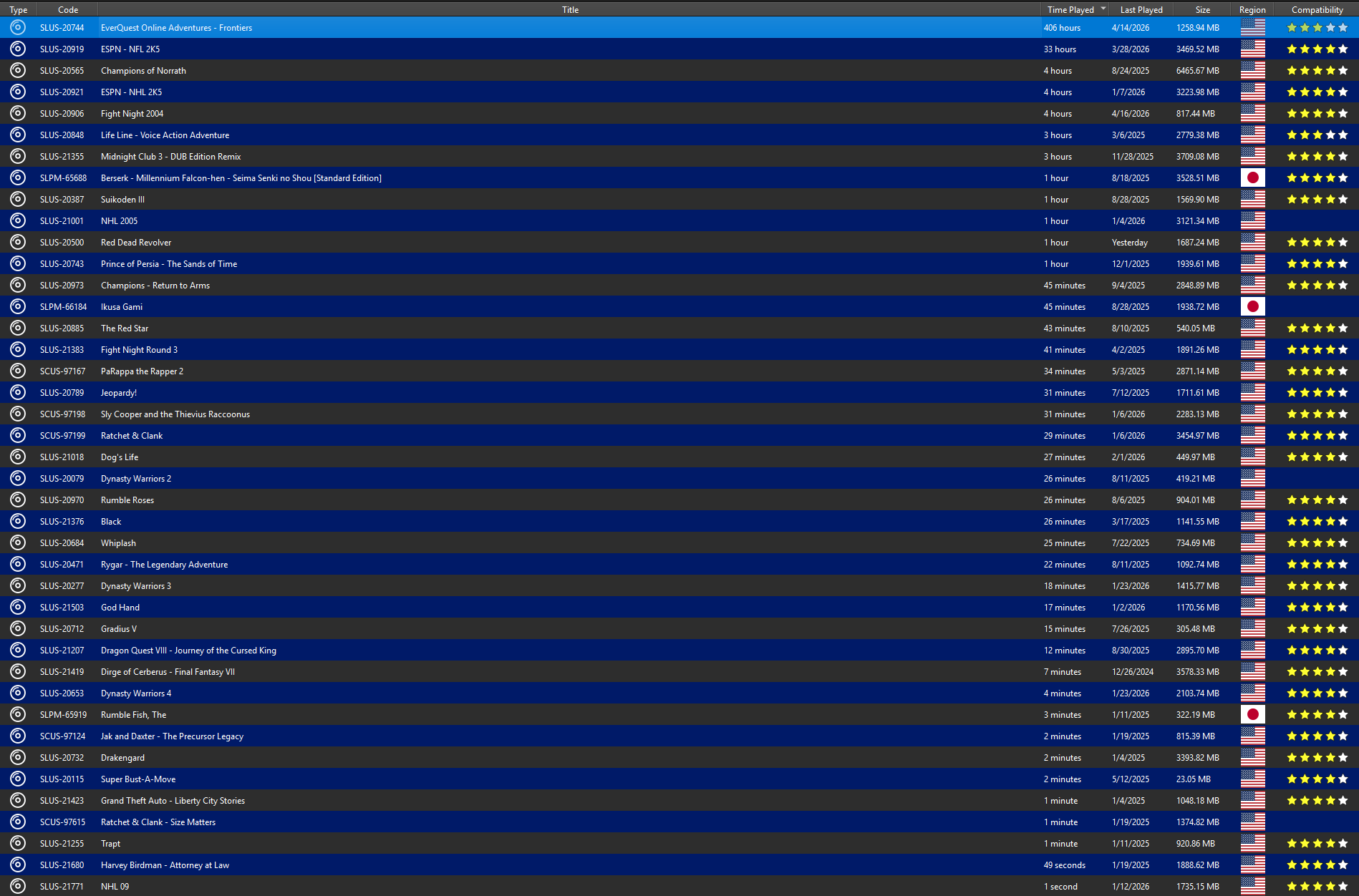Select the disc icon beside Drakengard
This screenshot has height=896, width=1359.
(18, 757)
